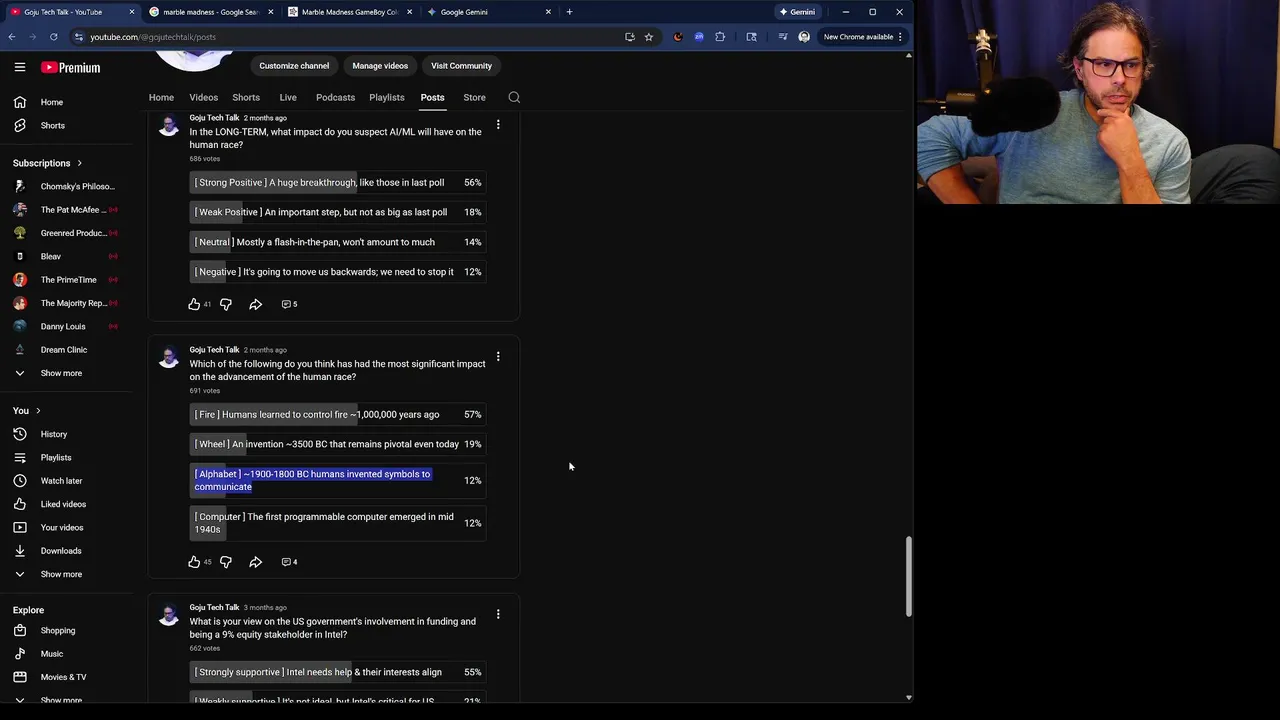Click the page vertical scrollbar thumb
Image resolution: width=1280 pixels, height=720 pixels.
(908, 576)
